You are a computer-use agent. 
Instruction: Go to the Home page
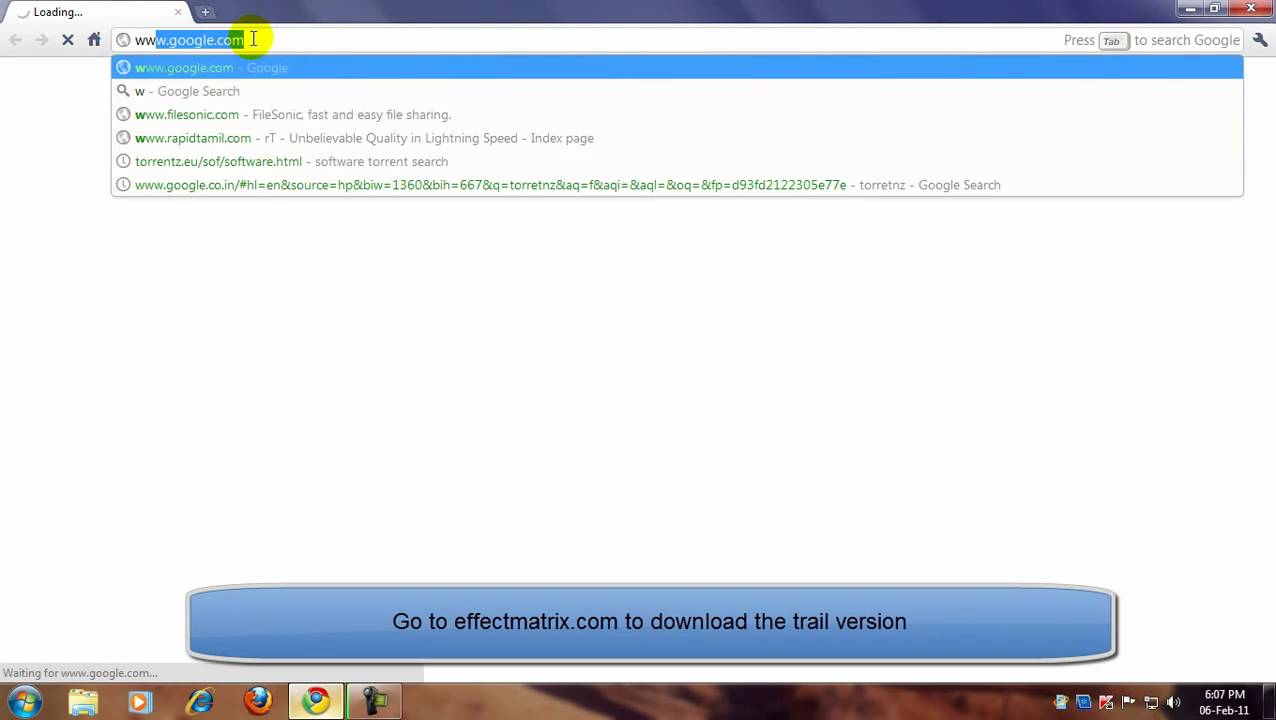click(x=94, y=40)
